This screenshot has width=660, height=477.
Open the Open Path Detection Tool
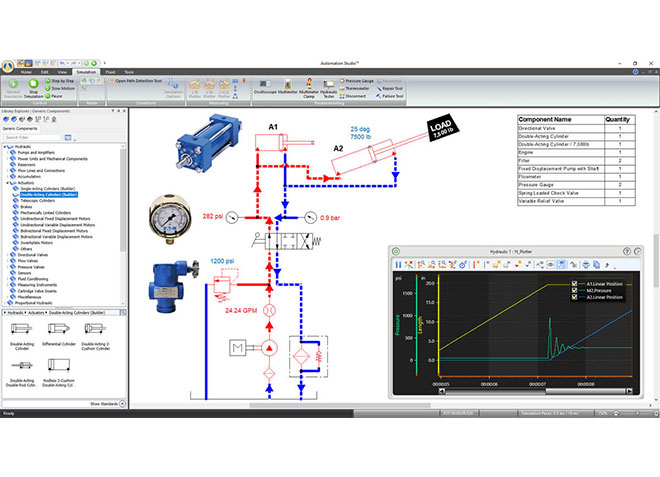click(x=136, y=80)
